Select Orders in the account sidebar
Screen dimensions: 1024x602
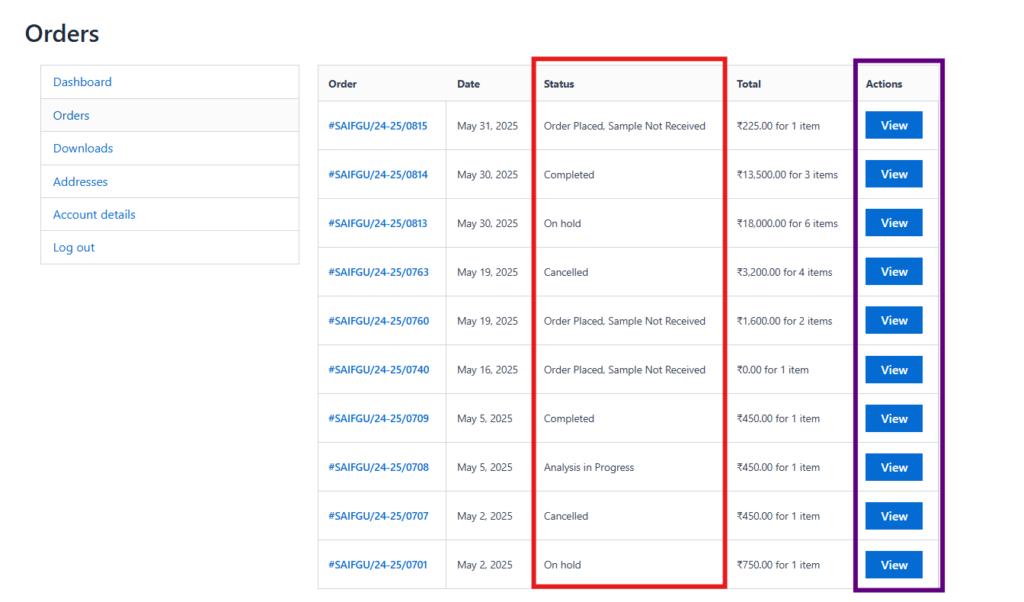point(71,115)
